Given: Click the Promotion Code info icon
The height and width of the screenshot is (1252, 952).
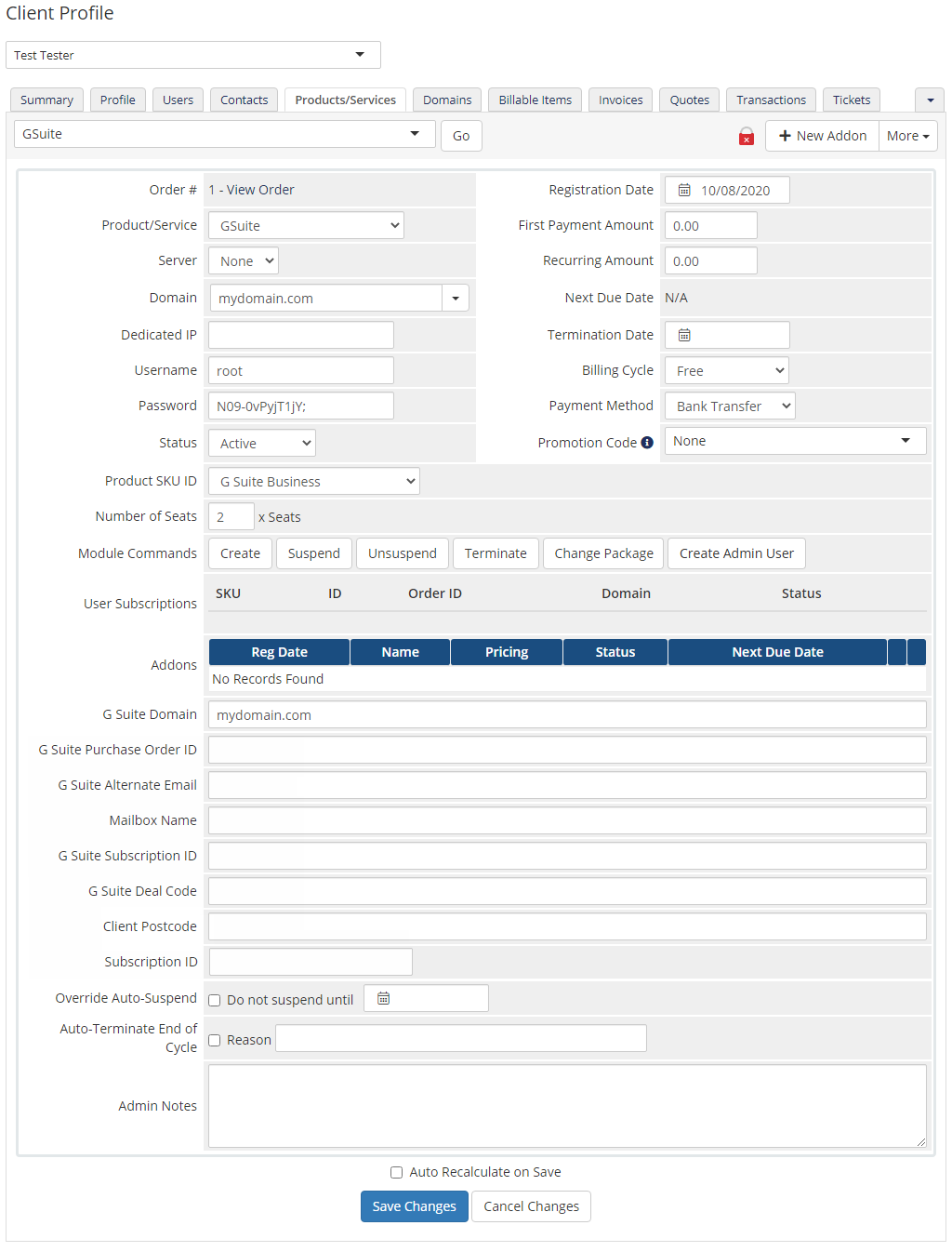Looking at the screenshot, I should click(647, 443).
